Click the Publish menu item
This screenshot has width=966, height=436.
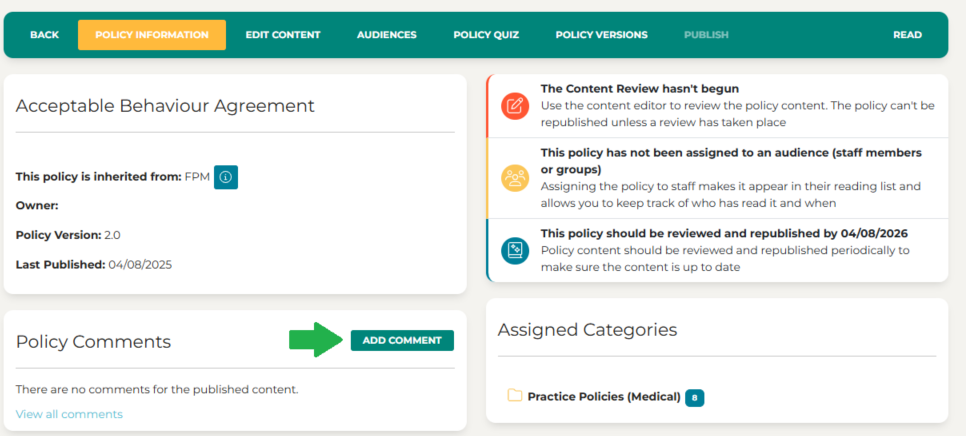coord(706,35)
